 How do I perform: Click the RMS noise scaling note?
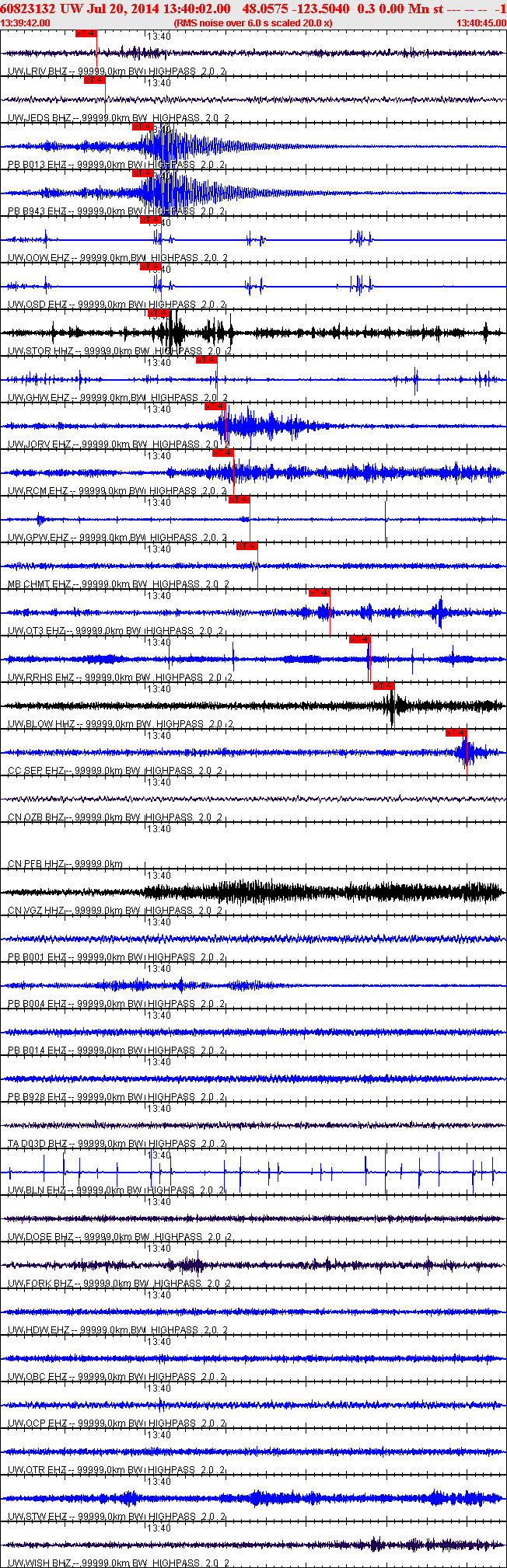tap(253, 23)
